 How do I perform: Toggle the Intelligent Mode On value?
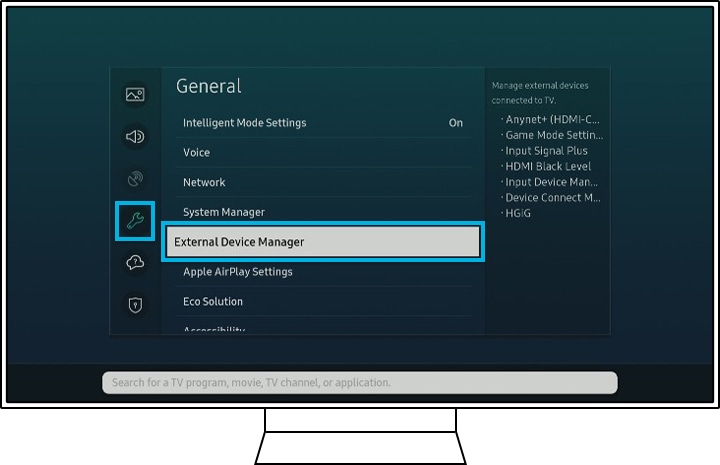pos(456,123)
